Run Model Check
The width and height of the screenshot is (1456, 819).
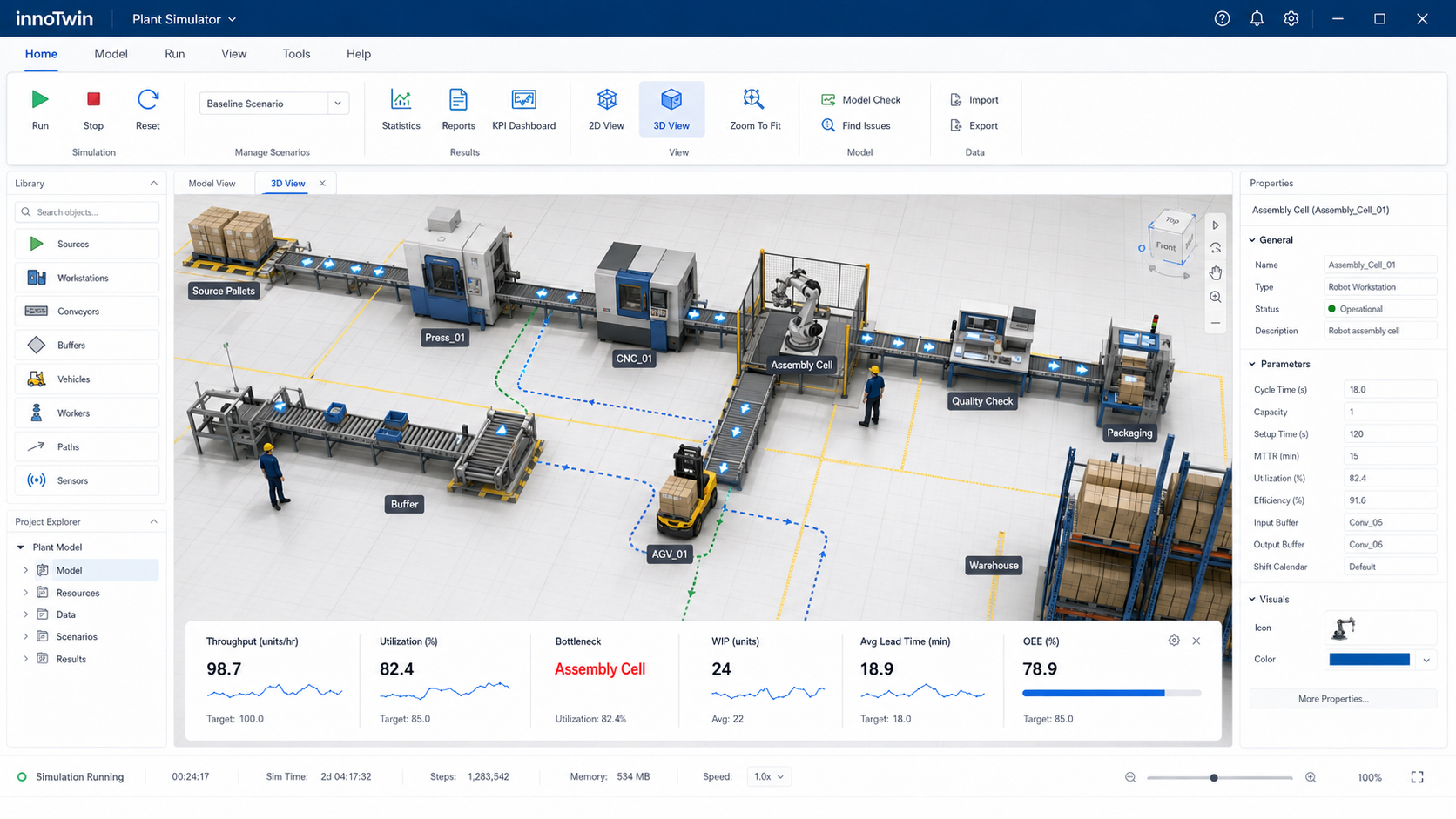pyautogui.click(x=861, y=99)
